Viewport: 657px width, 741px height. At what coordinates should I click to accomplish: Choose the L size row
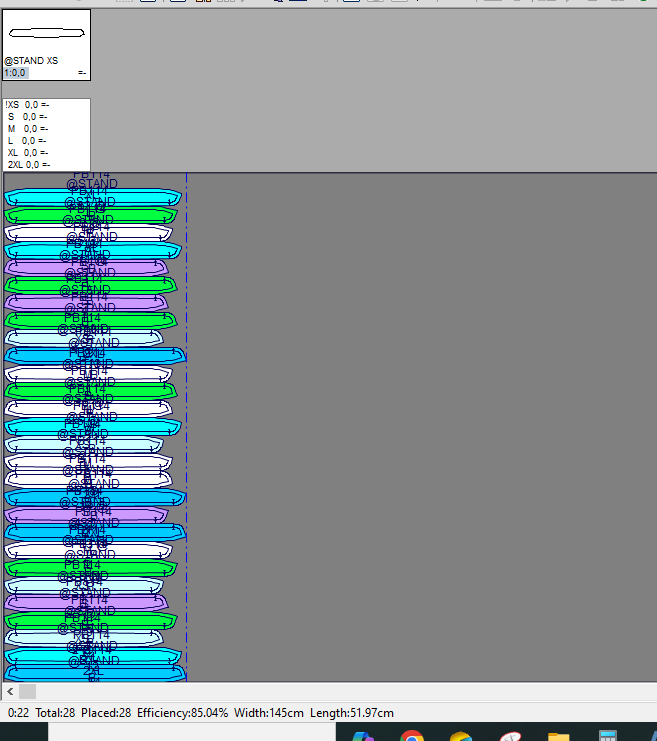(x=27, y=140)
